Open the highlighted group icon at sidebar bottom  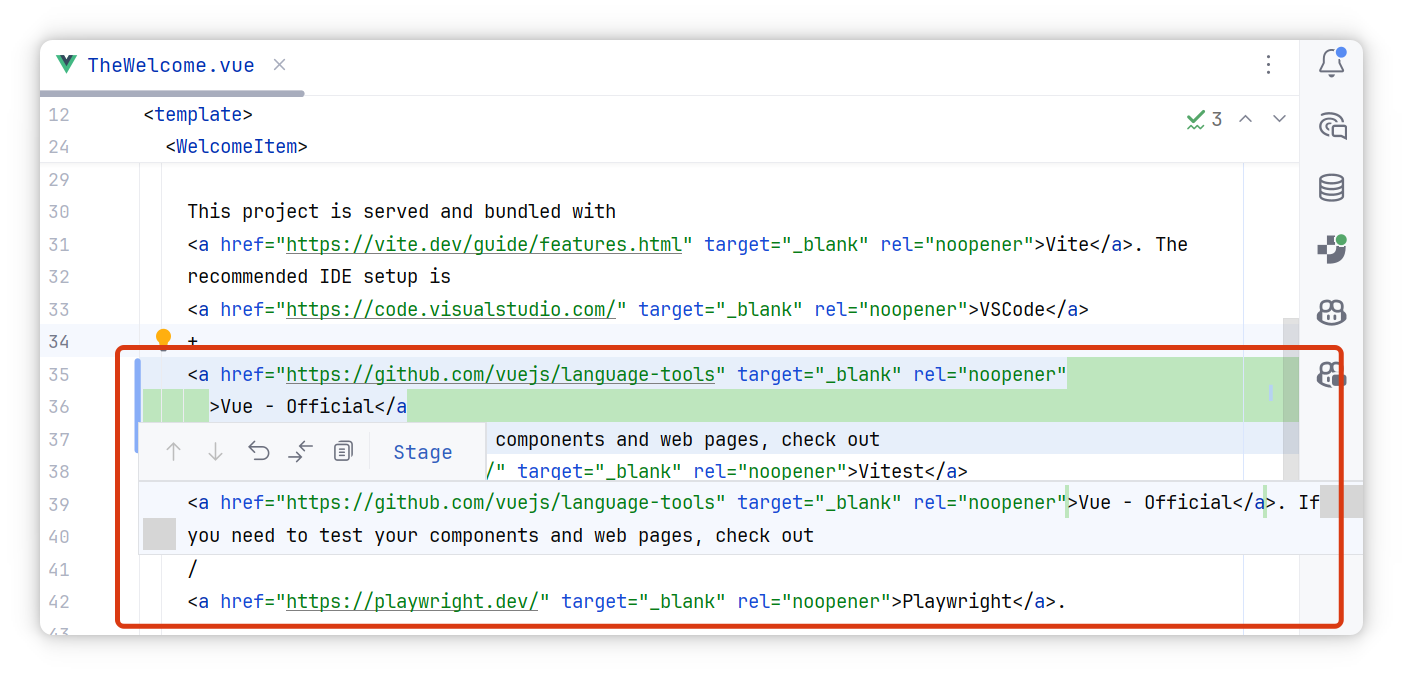click(x=1331, y=375)
